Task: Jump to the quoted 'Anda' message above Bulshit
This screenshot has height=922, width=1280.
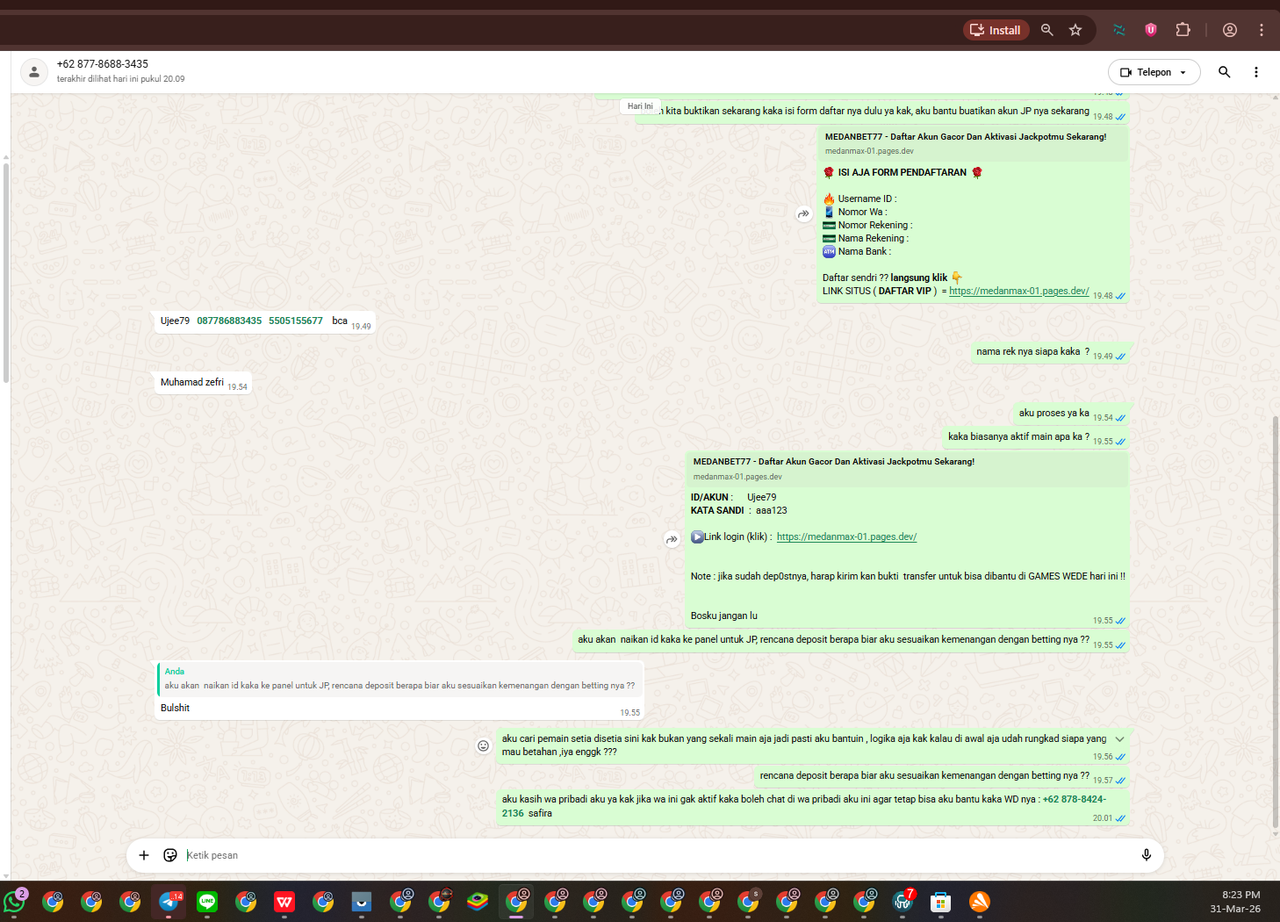Action: click(x=399, y=679)
